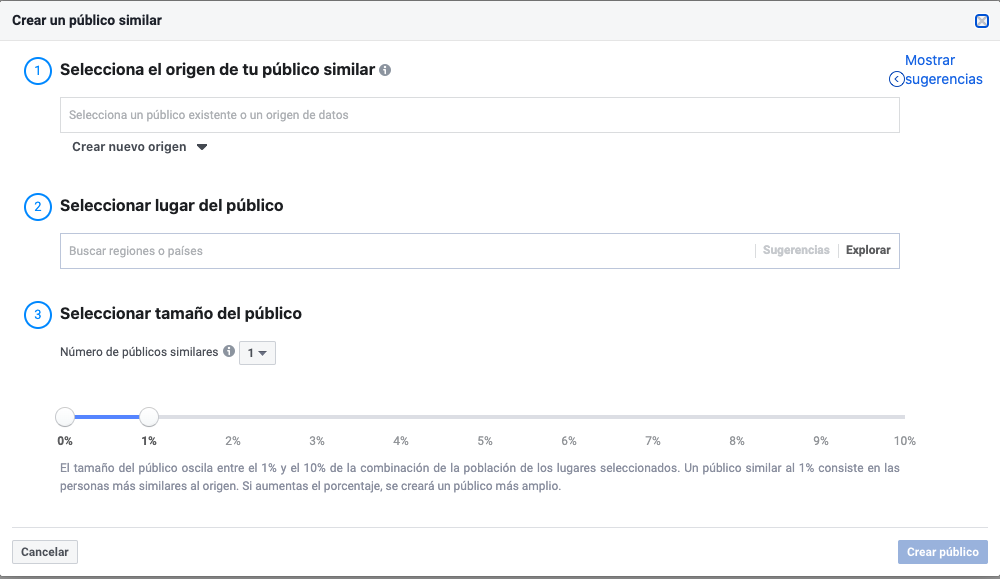Expand the "Crear nuevo origen" dropdown
The height and width of the screenshot is (579, 1000).
[x=140, y=146]
